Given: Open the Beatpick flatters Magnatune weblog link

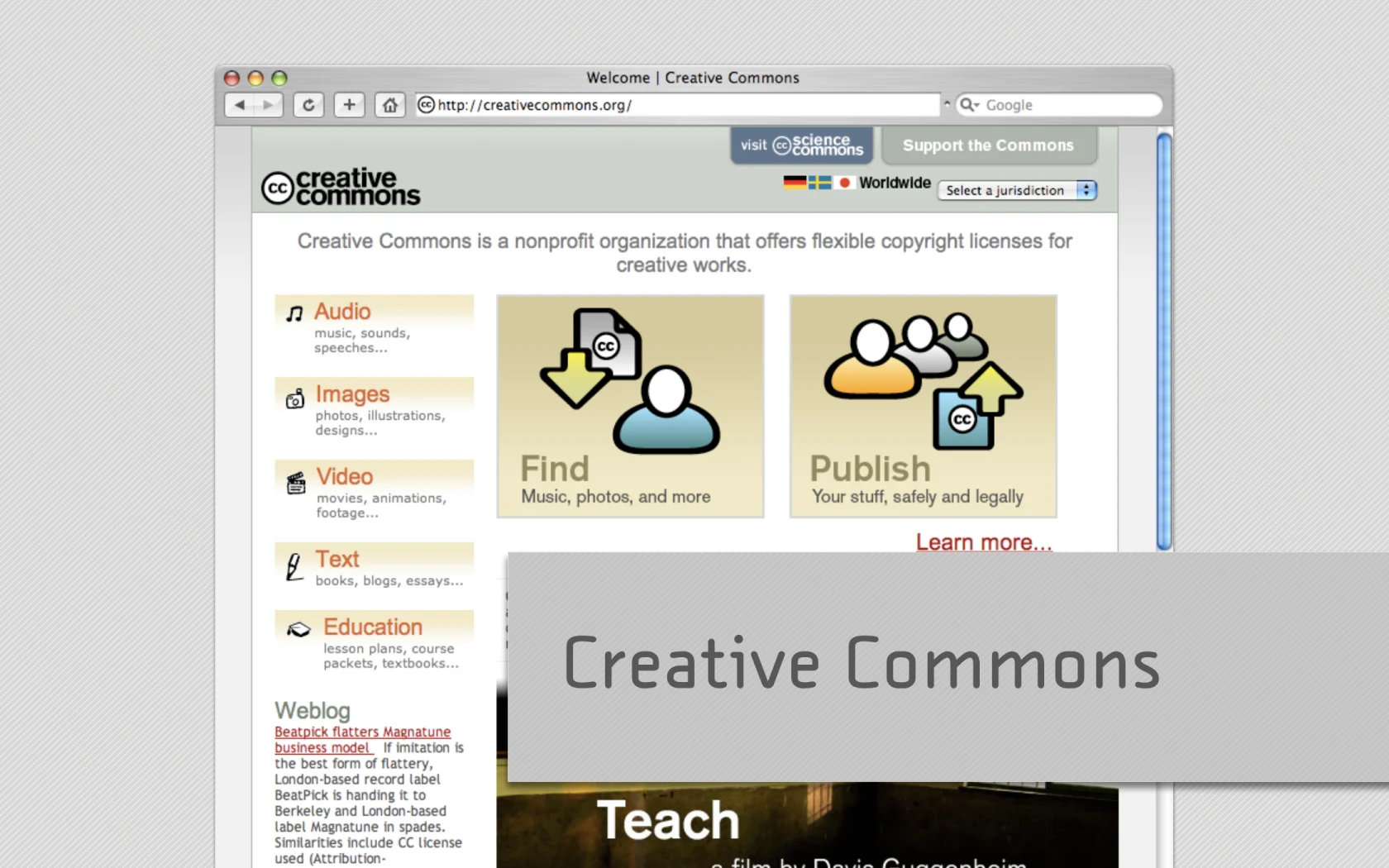Looking at the screenshot, I should [x=363, y=740].
